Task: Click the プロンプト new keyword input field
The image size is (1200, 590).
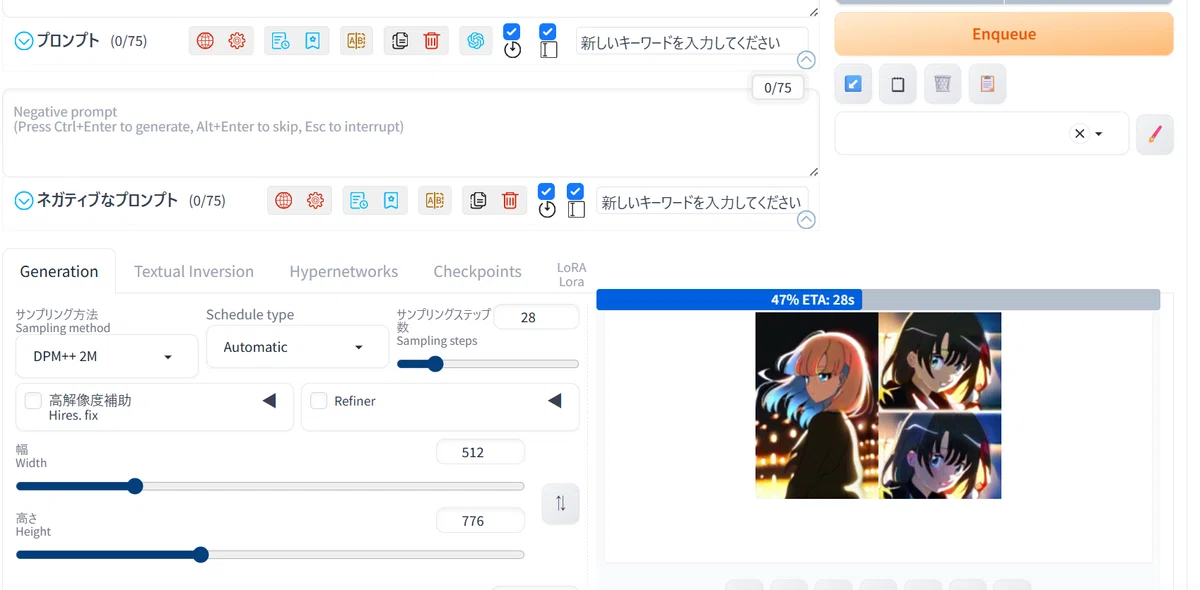Action: point(692,42)
